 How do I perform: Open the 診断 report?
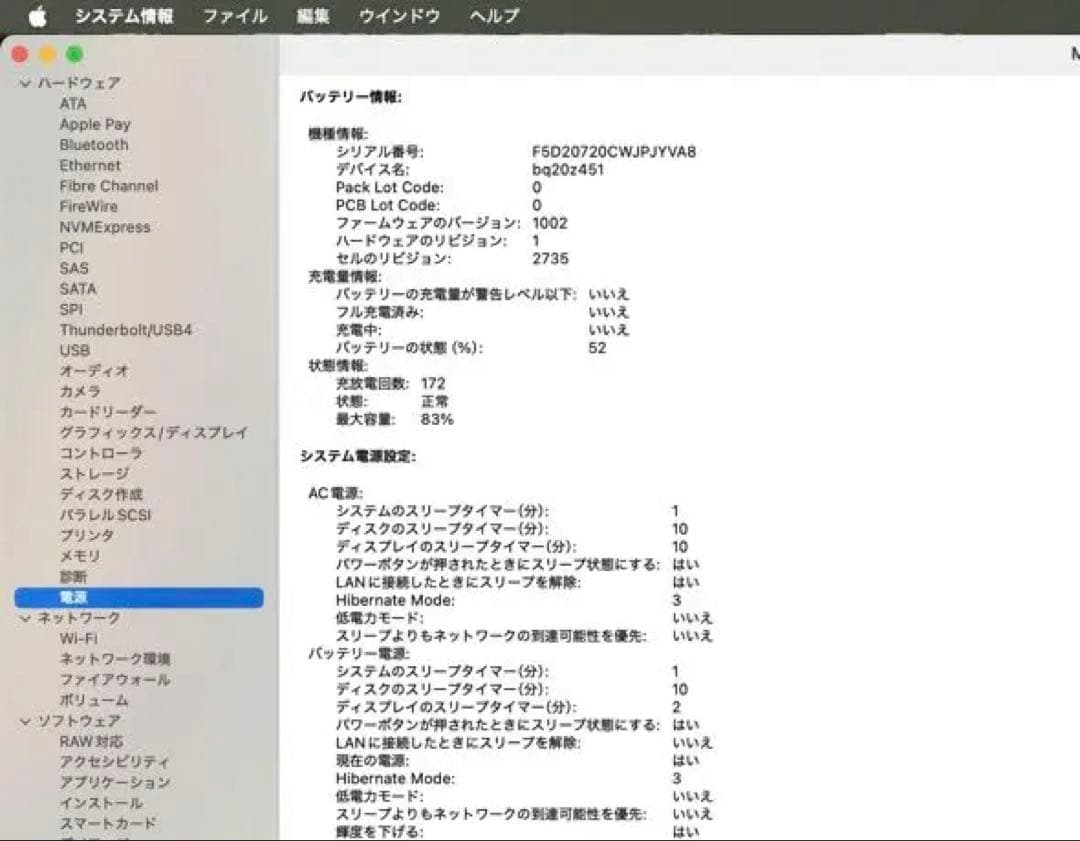[x=74, y=576]
